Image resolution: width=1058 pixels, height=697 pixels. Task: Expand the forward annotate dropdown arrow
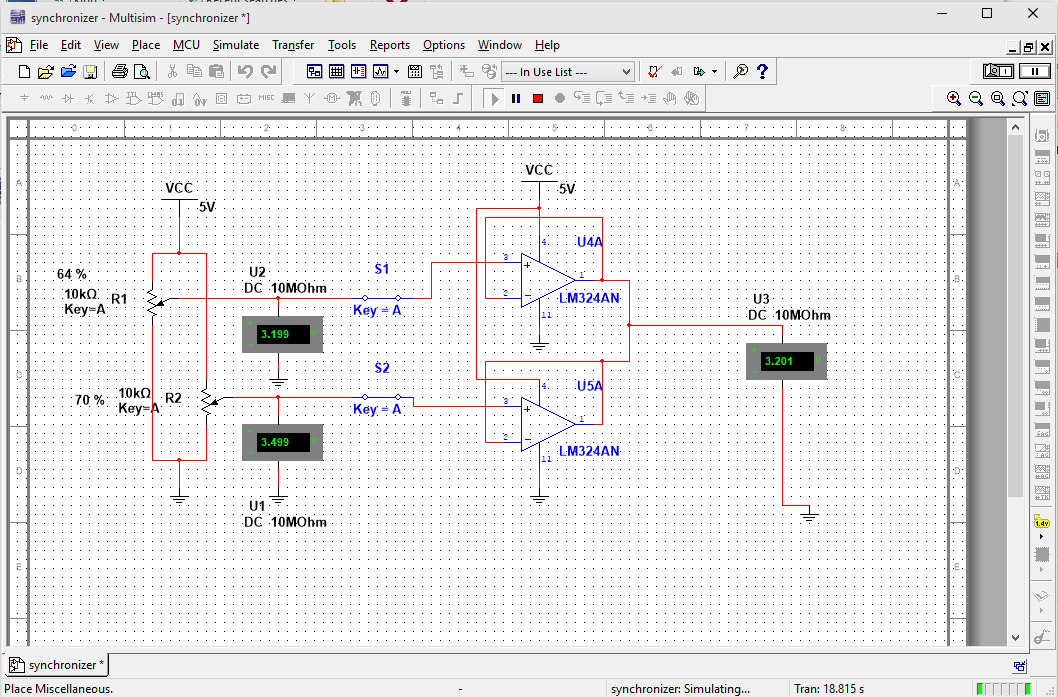click(x=714, y=72)
